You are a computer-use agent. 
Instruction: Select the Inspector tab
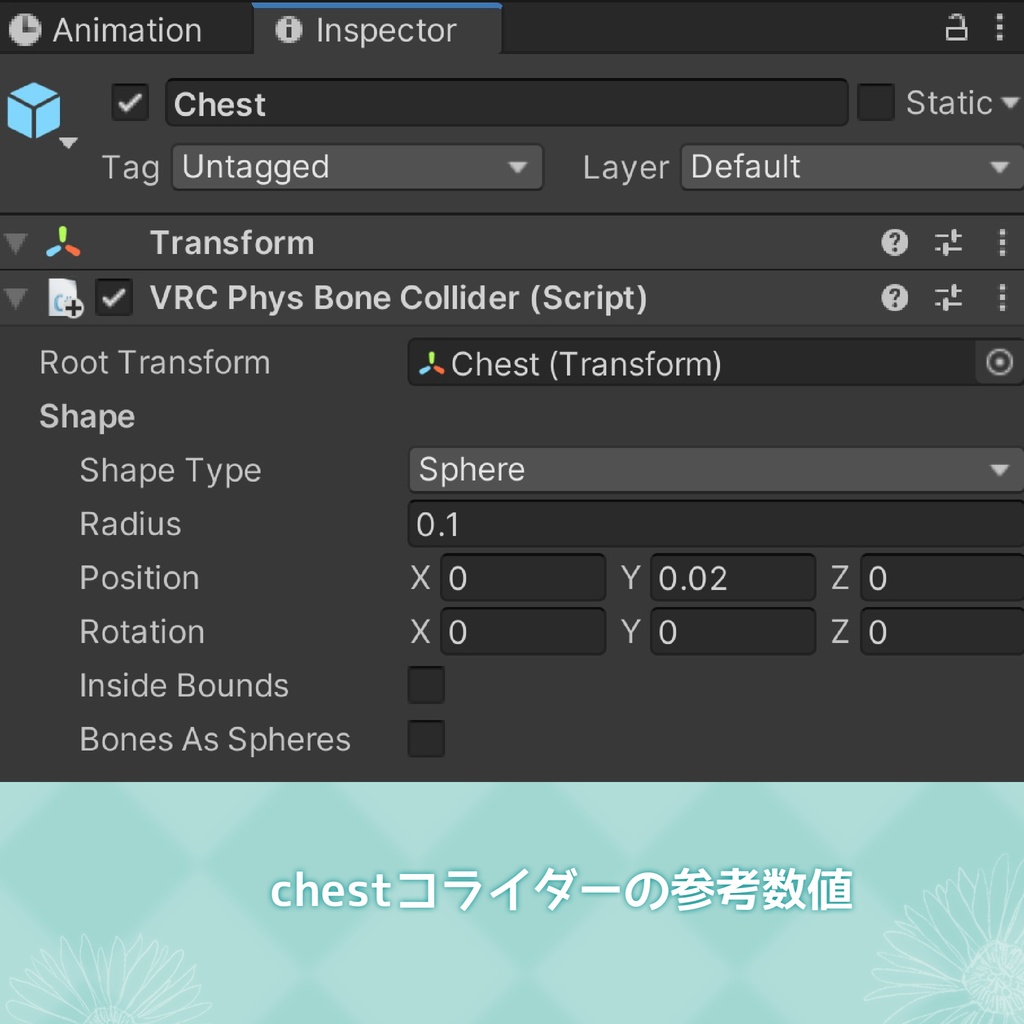tap(377, 30)
